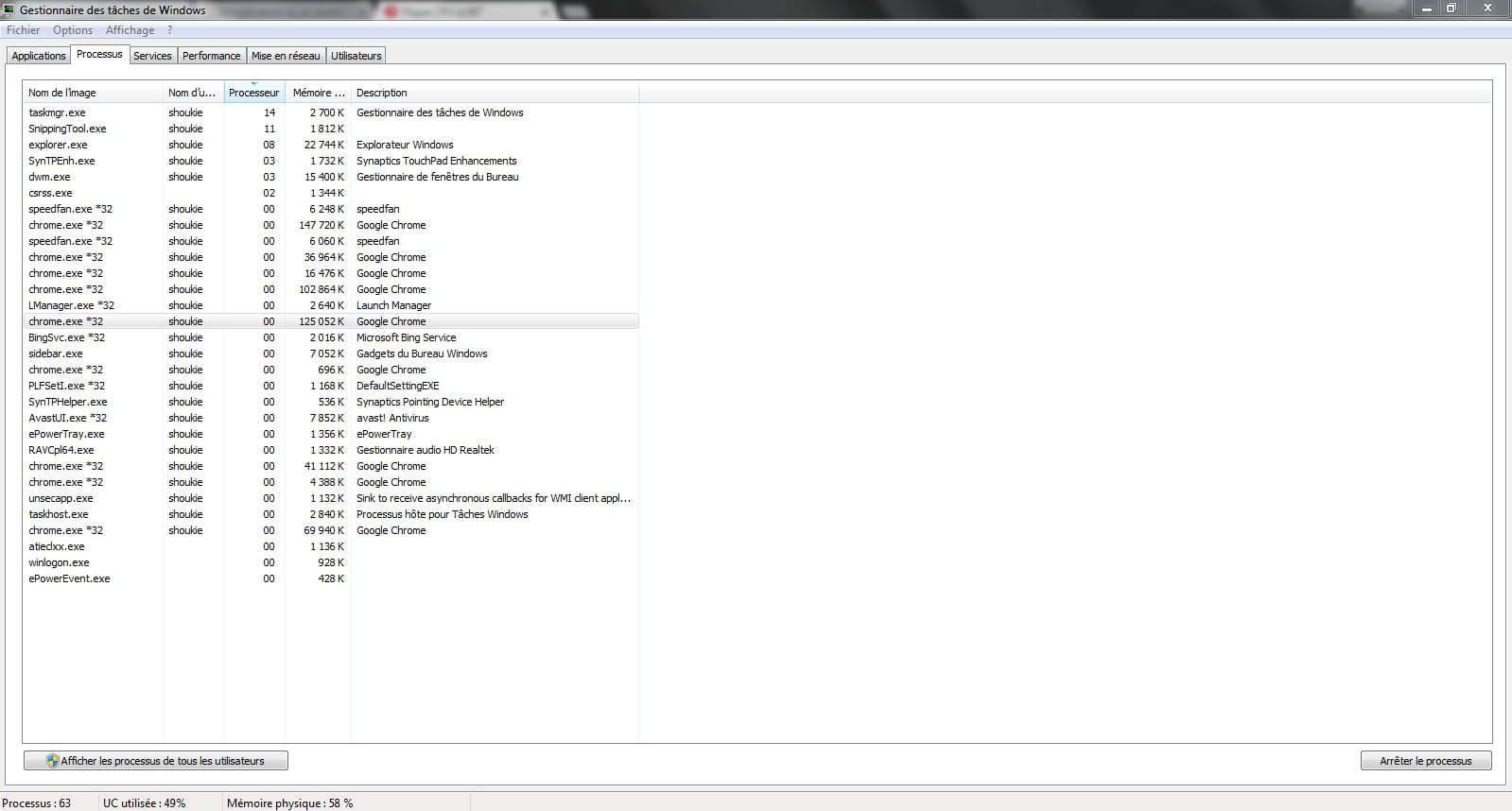This screenshot has width=1512, height=811.
Task: Select chrome.exe using 36 964 K memory
Action: pyautogui.click(x=331, y=257)
